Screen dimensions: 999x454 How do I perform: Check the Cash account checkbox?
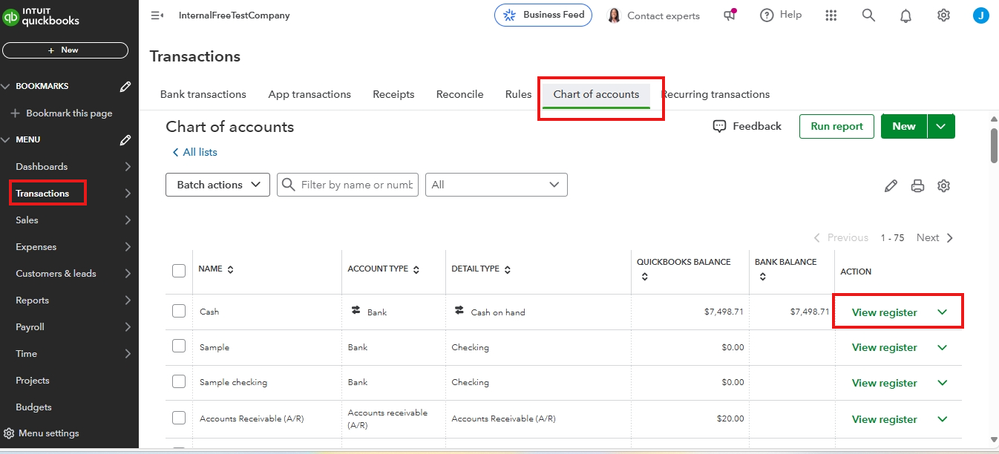click(x=179, y=312)
